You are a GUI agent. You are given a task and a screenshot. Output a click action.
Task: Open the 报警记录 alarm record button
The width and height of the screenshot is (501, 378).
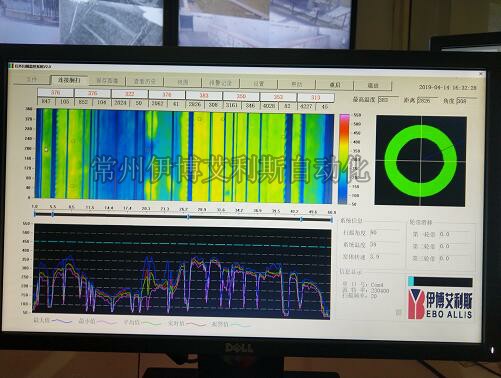click(x=220, y=83)
